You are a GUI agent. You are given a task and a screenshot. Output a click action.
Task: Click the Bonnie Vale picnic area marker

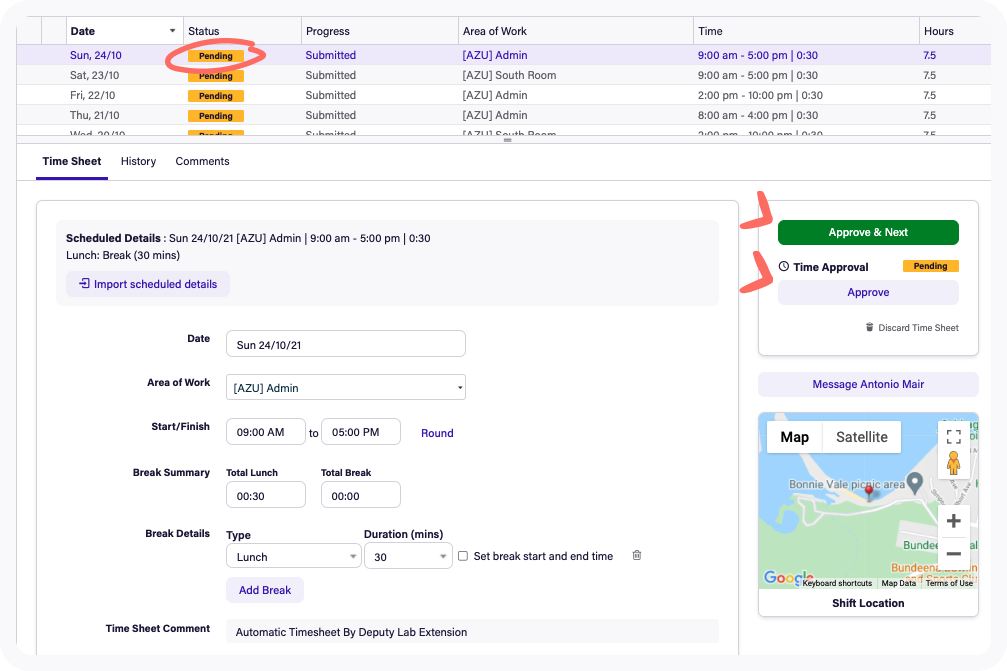click(915, 482)
